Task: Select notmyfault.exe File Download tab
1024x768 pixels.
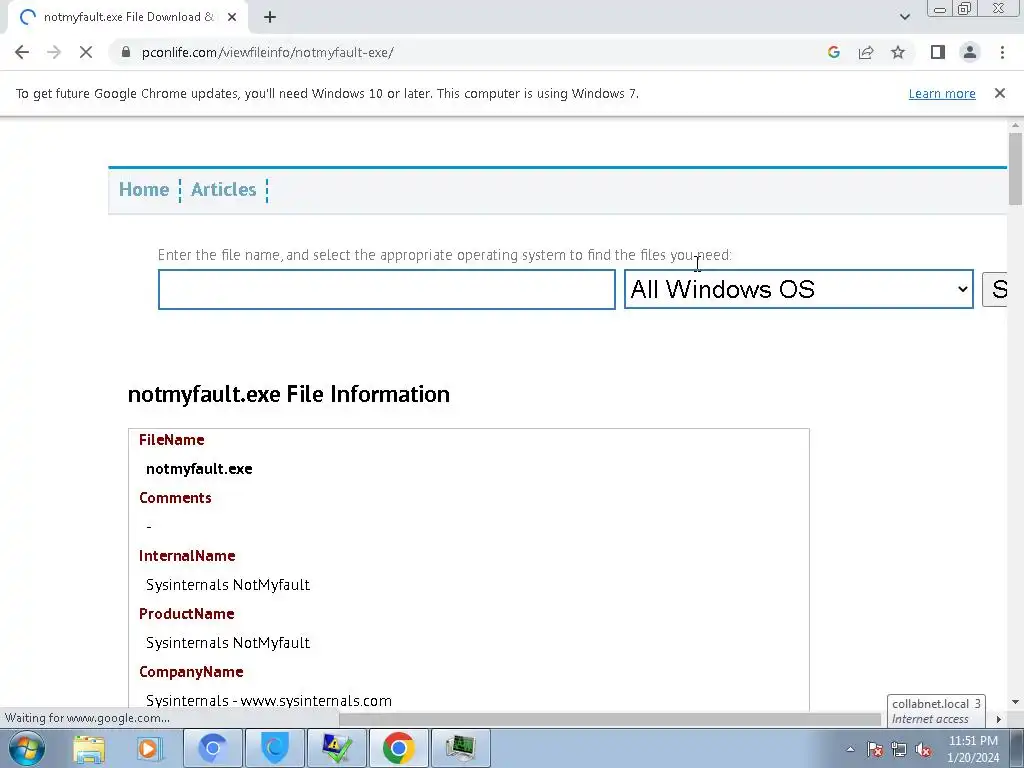Action: point(128,17)
